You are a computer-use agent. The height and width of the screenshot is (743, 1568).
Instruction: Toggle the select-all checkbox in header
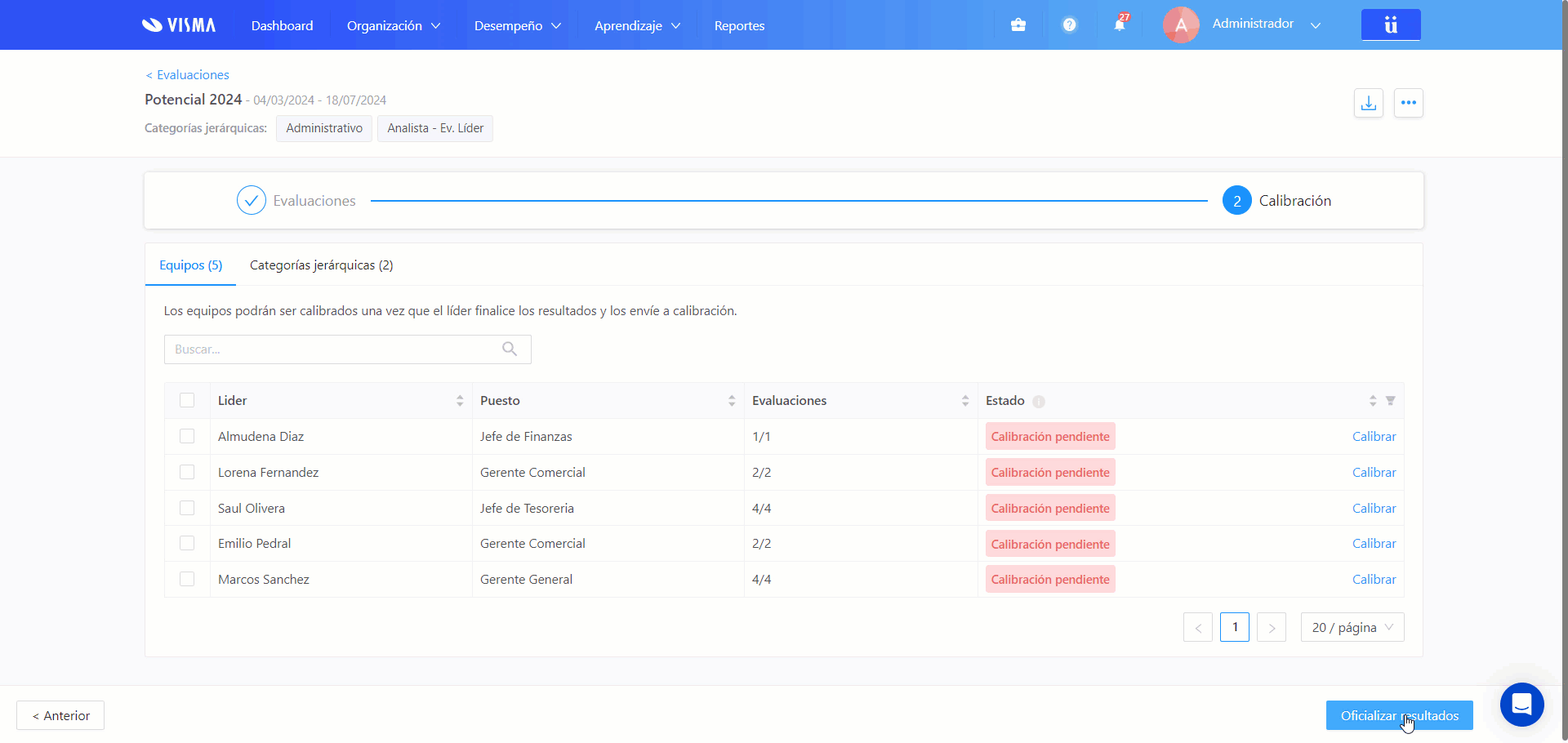pyautogui.click(x=187, y=400)
